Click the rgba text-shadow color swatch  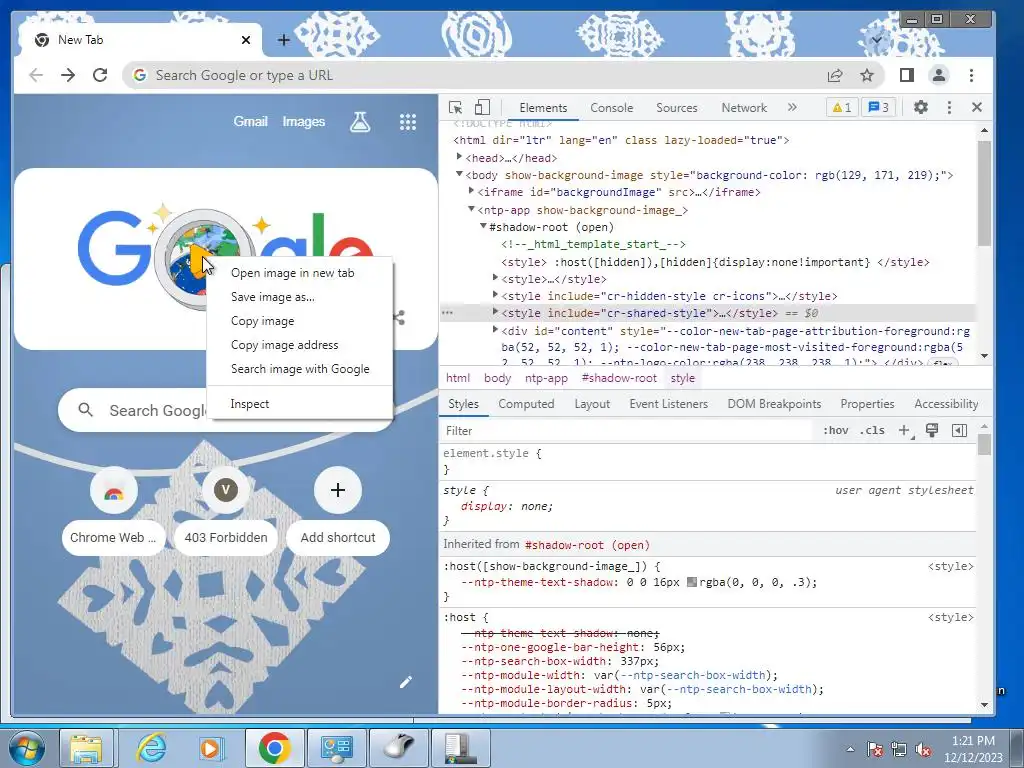[x=692, y=582]
